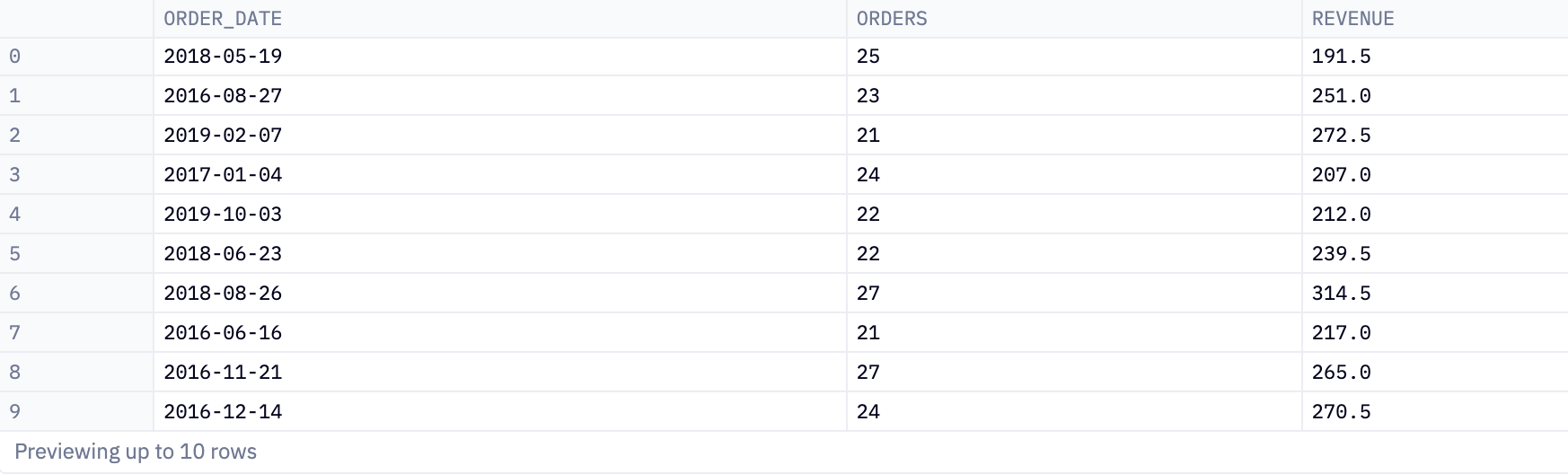Select the cell with date 2016-12-14

[x=499, y=412]
